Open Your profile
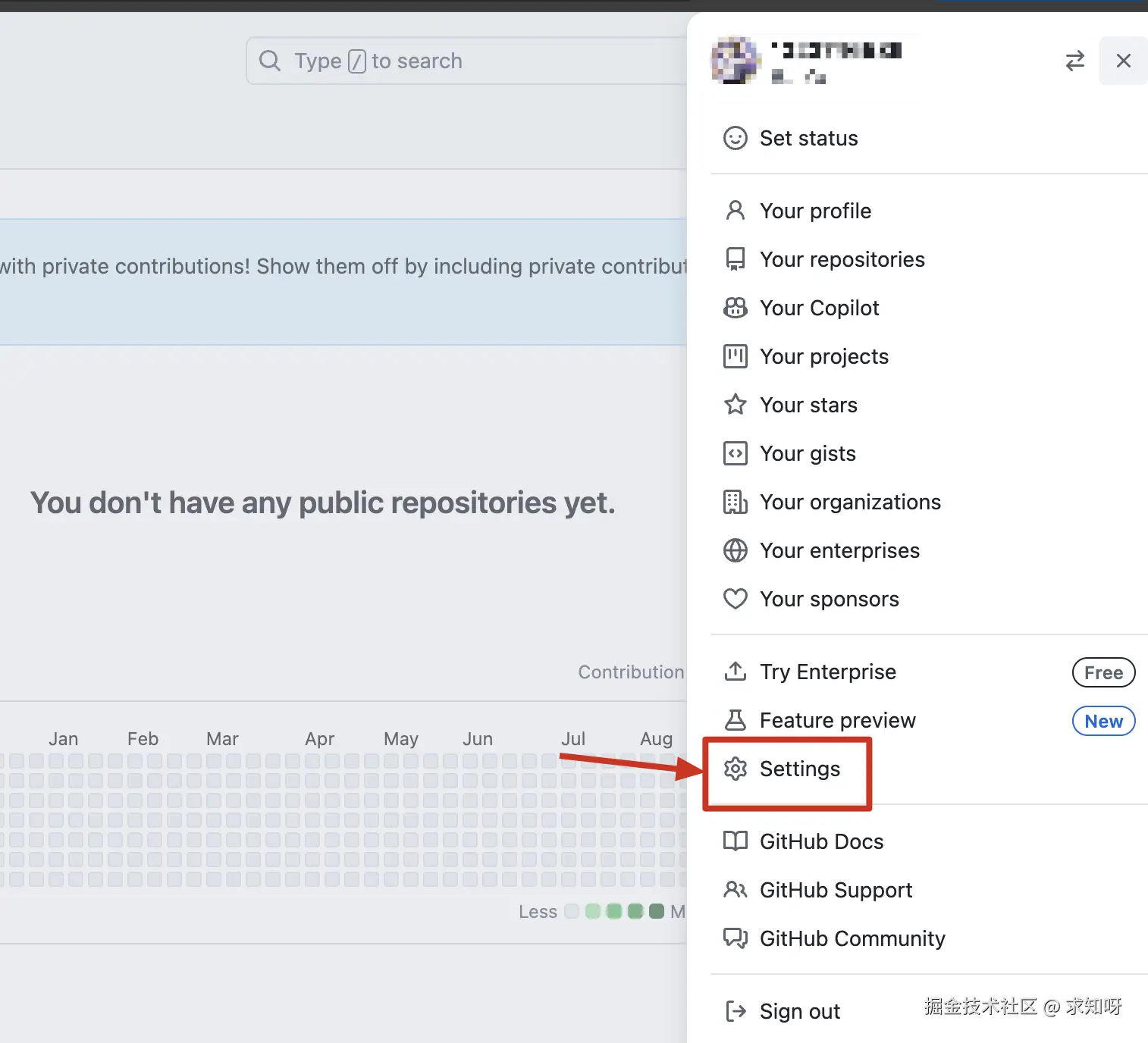The width and height of the screenshot is (1148, 1043). 930,211
